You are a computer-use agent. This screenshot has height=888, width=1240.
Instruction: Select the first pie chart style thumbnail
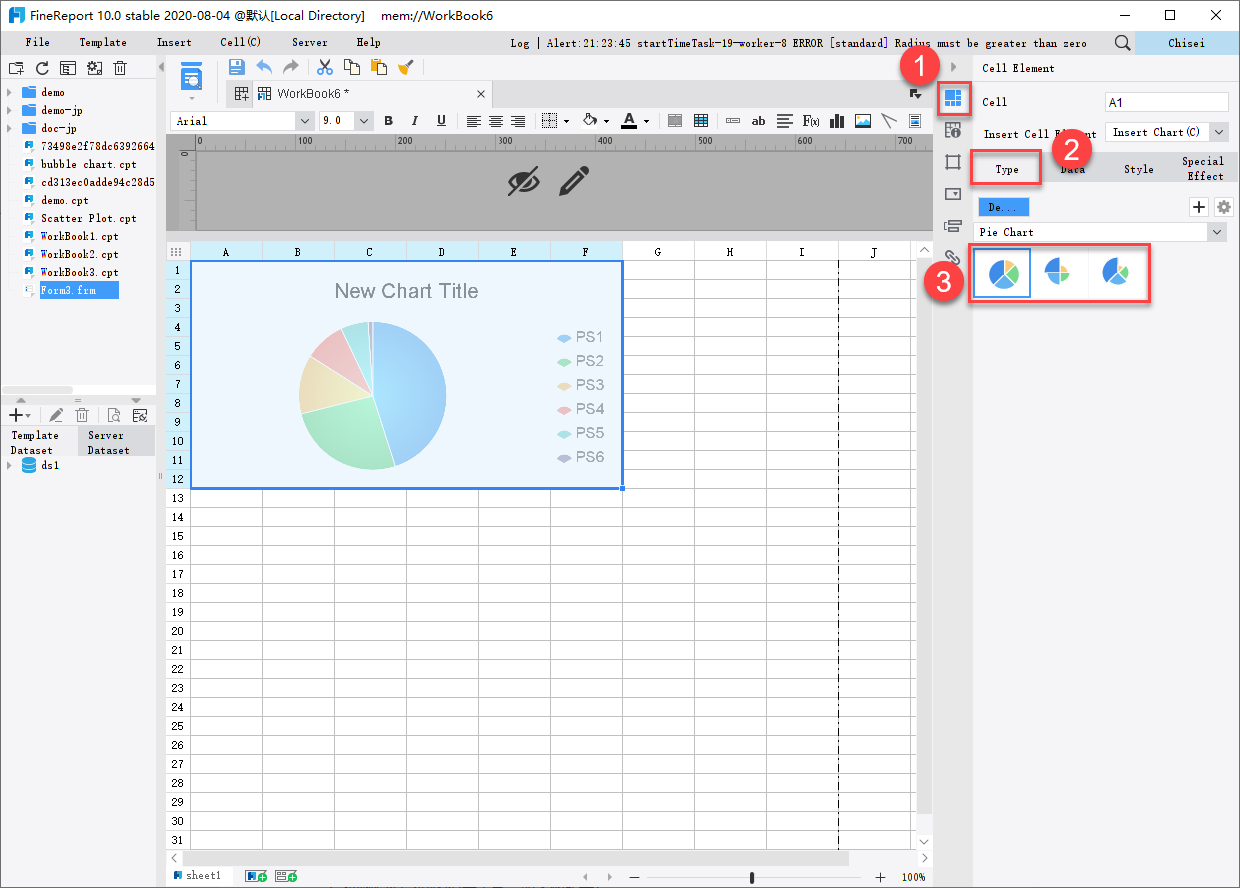tap(1001, 272)
